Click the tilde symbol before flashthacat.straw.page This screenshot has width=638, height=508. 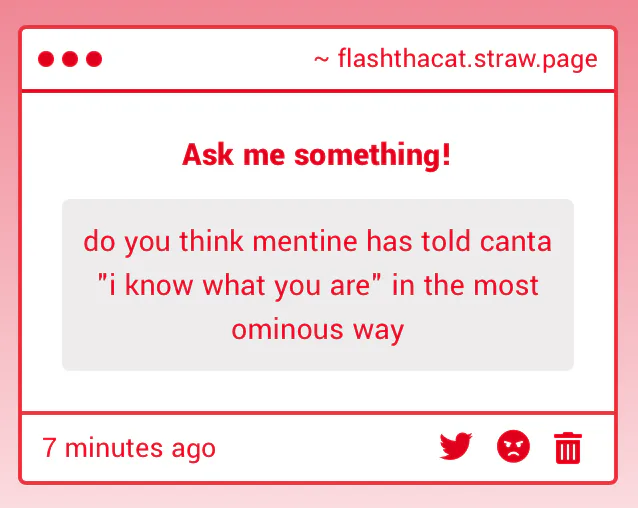(321, 60)
